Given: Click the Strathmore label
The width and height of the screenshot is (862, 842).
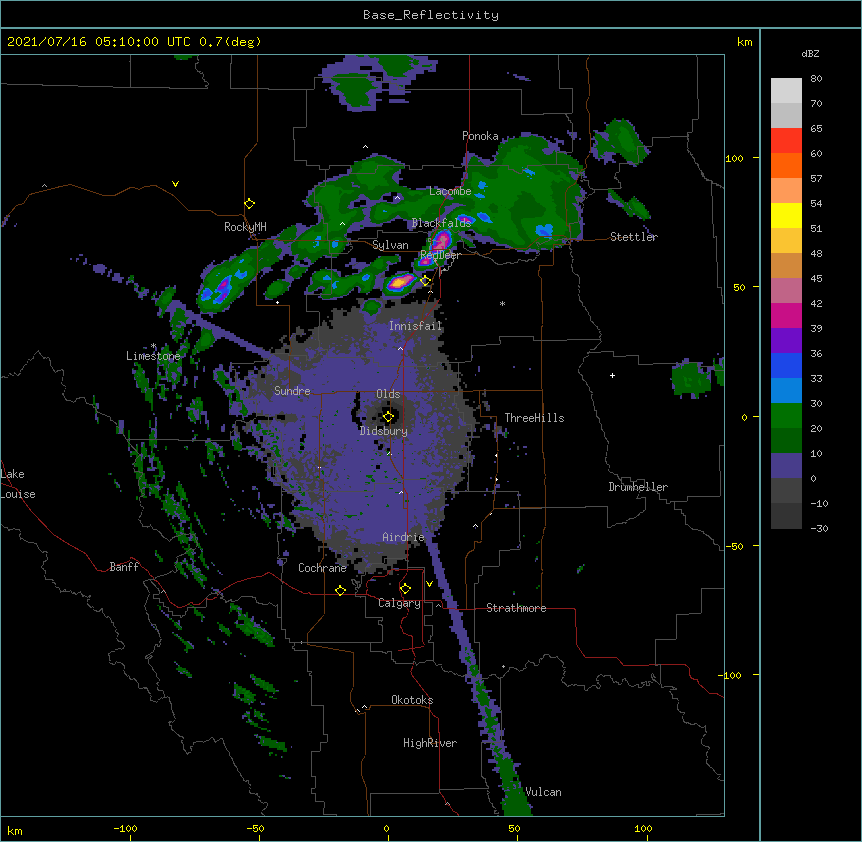Looking at the screenshot, I should (516, 608).
